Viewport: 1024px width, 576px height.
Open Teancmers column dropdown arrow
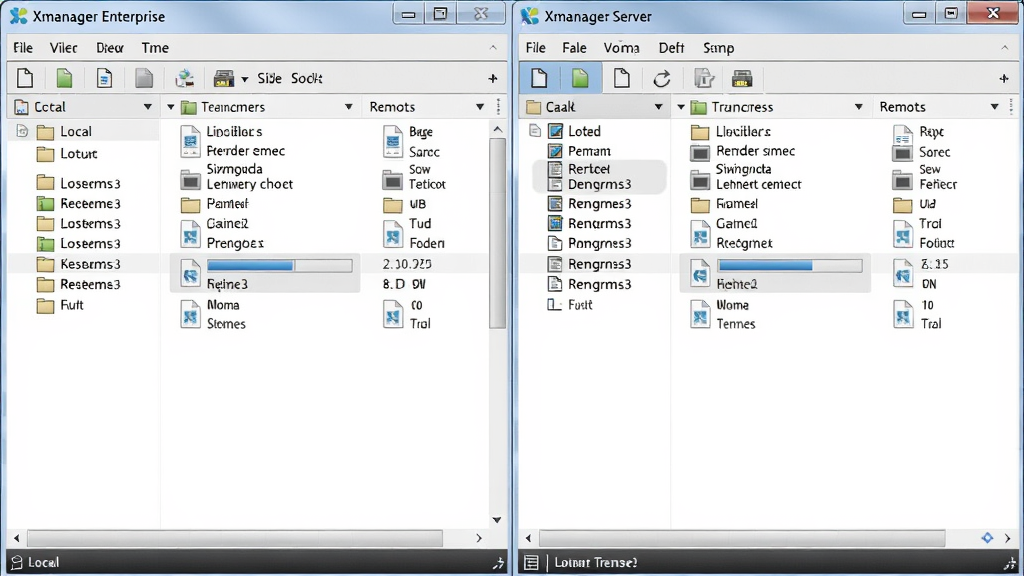pyautogui.click(x=349, y=107)
